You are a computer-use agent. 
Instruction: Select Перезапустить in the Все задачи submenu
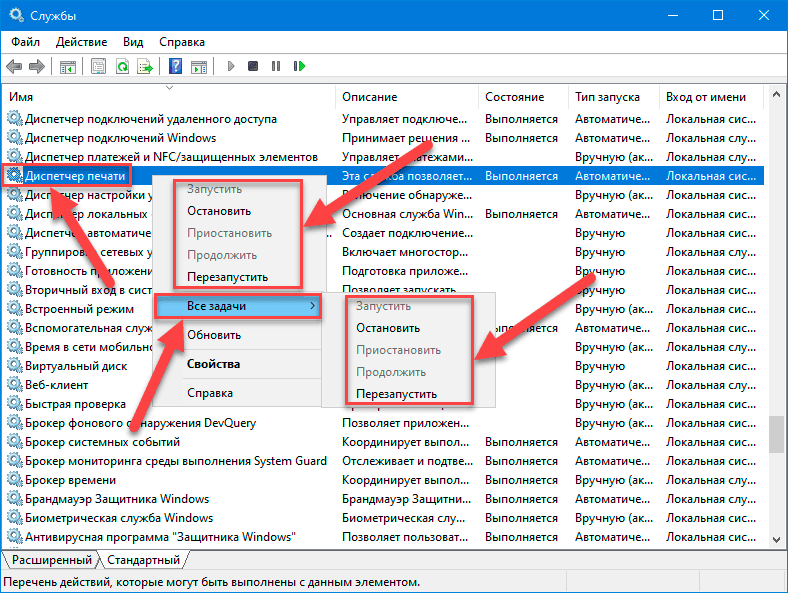pyautogui.click(x=396, y=394)
